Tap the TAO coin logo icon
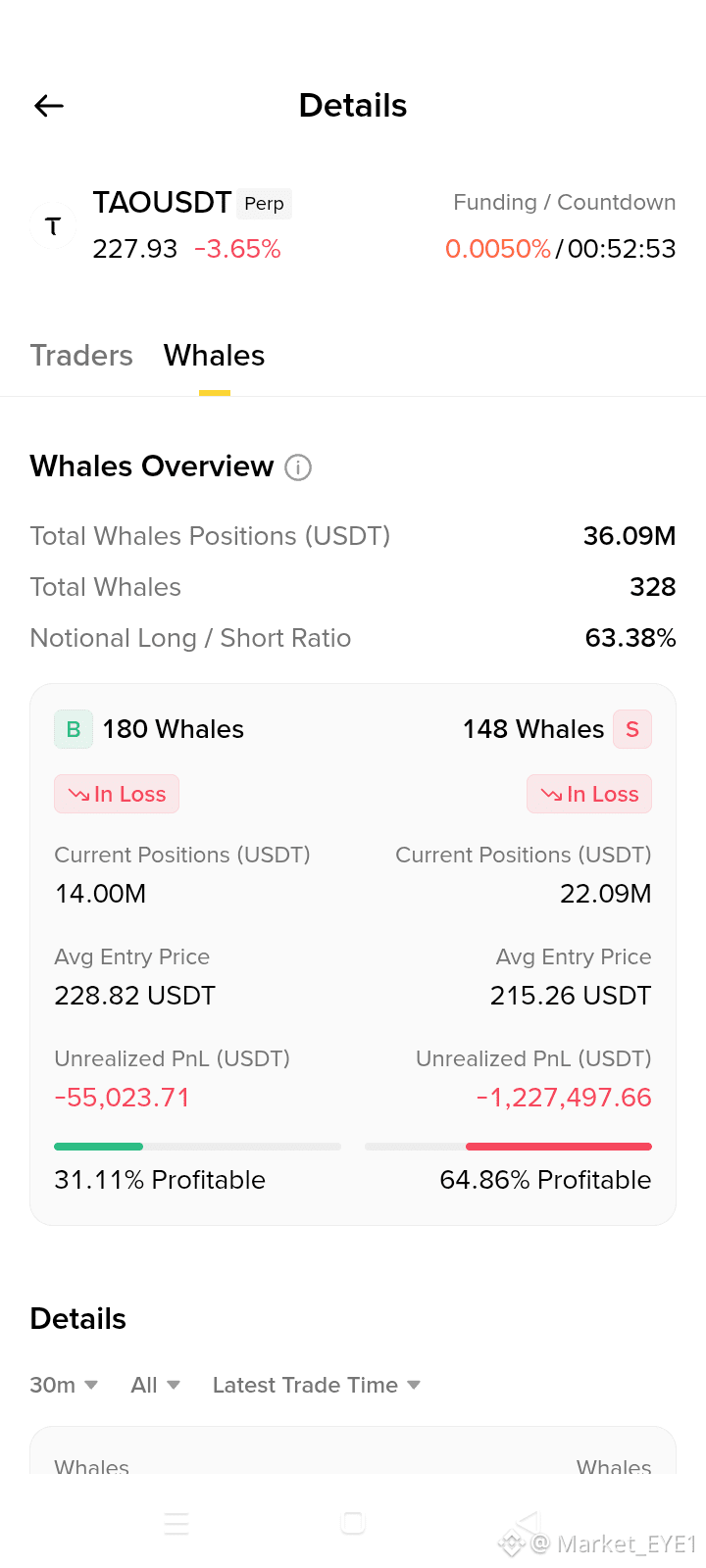This screenshot has height=1568, width=706. click(53, 226)
